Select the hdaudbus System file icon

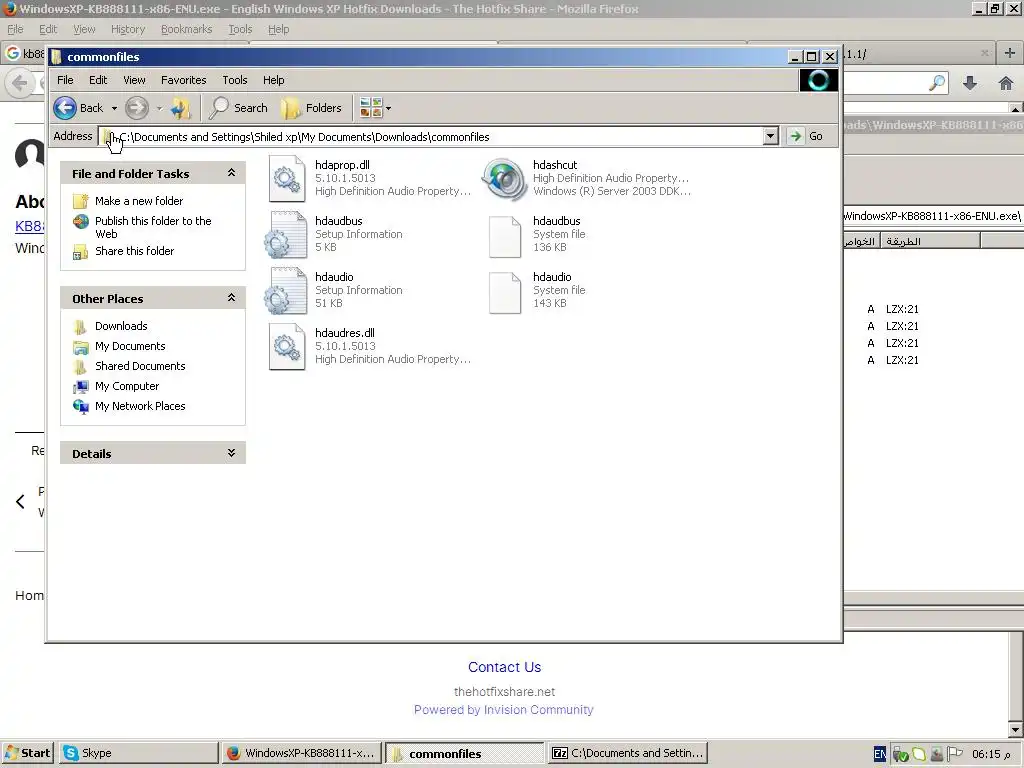(x=505, y=235)
